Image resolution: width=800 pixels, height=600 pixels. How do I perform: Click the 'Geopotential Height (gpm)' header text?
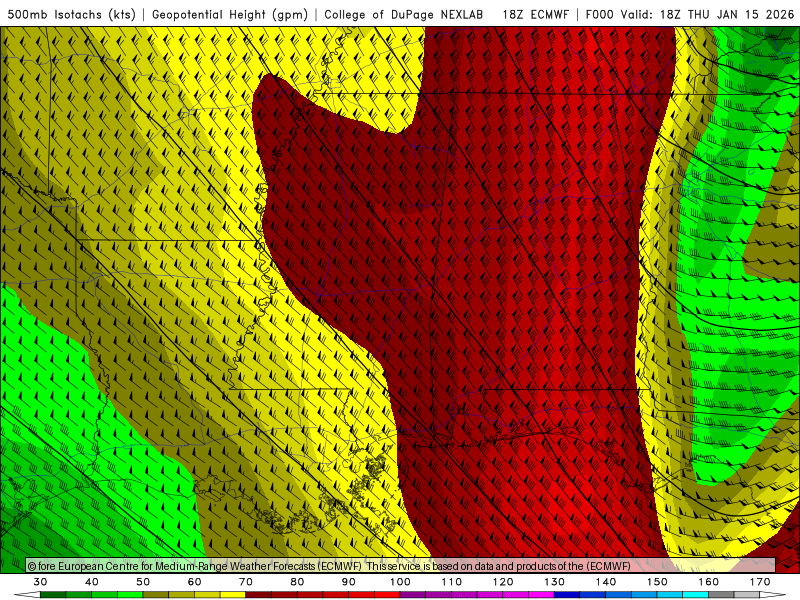[230, 15]
